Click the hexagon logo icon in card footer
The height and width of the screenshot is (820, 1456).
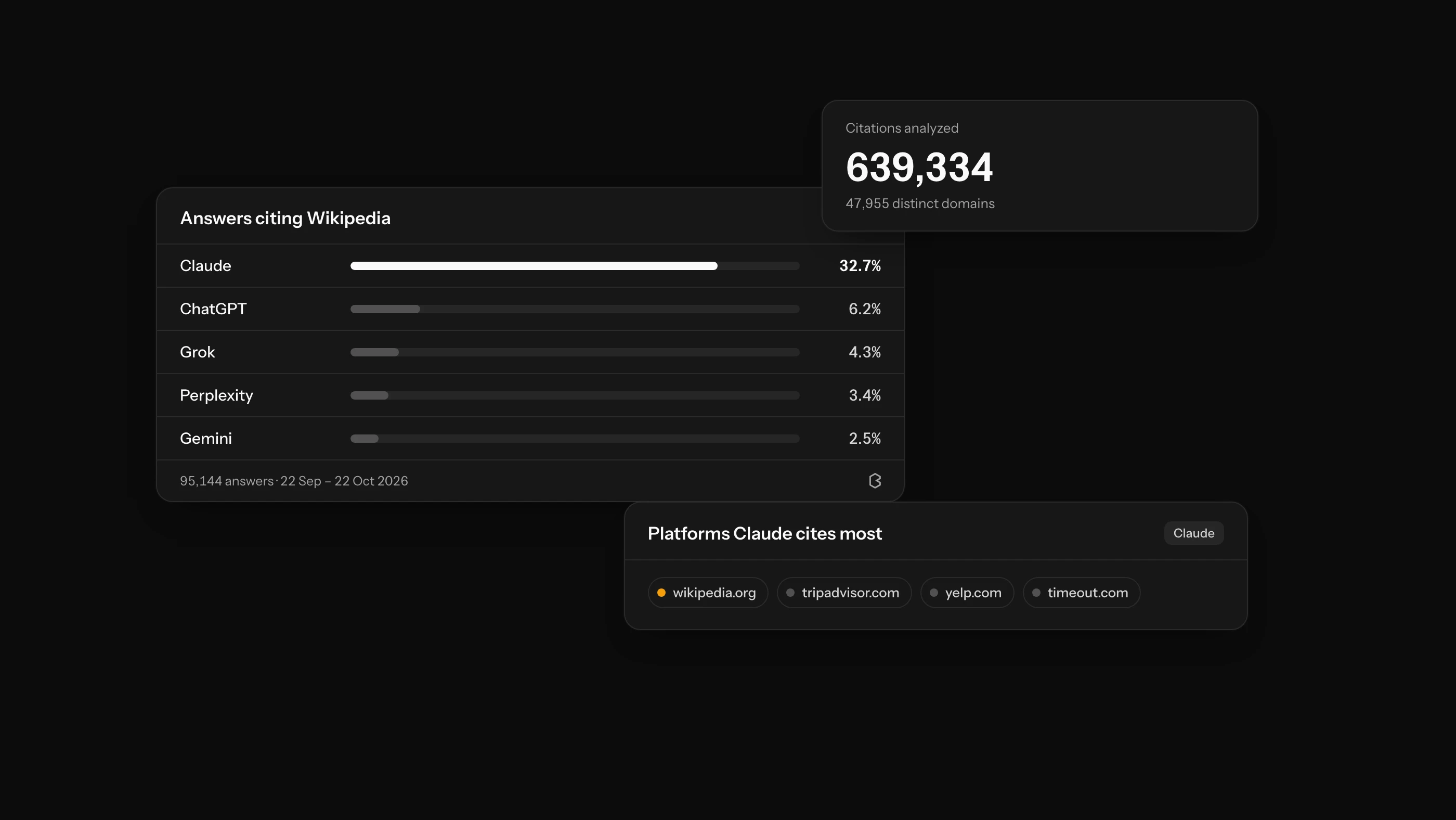pos(875,481)
